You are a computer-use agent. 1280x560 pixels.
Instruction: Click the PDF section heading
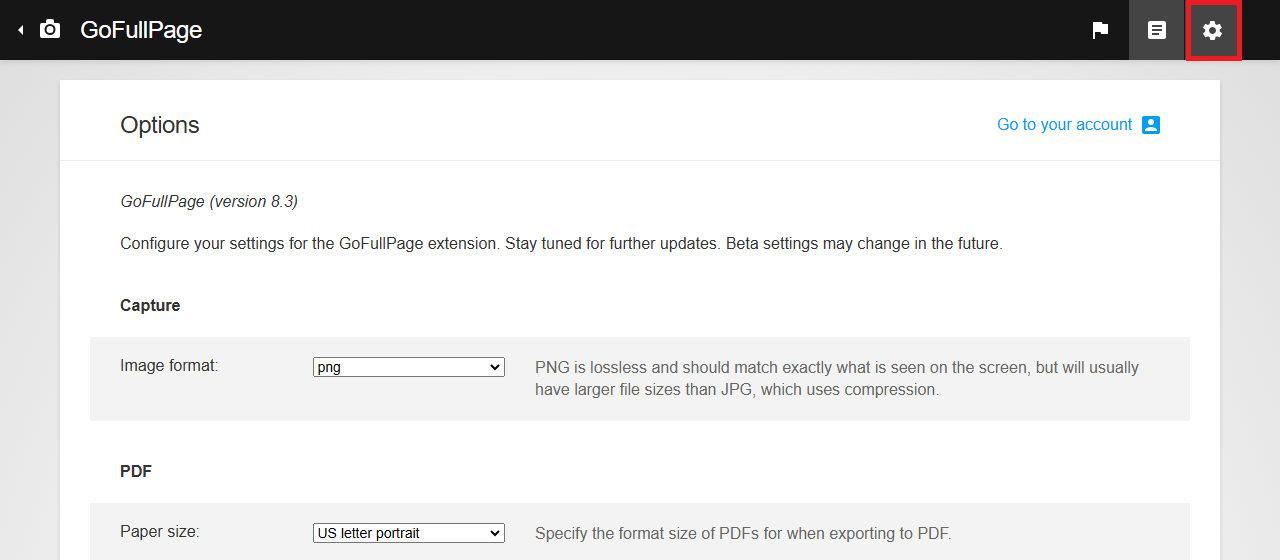click(136, 471)
